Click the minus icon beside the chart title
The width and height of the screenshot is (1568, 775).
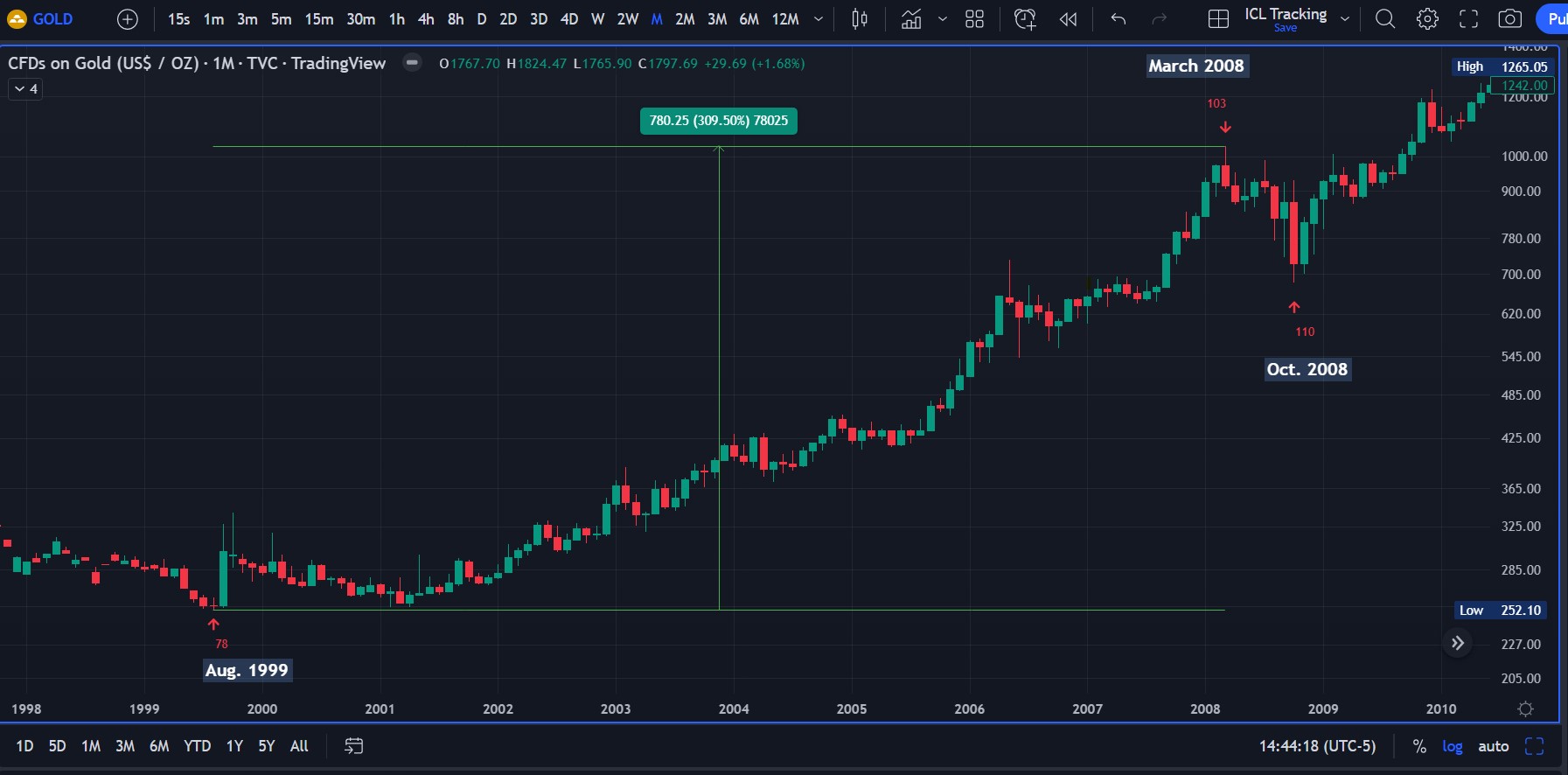point(412,62)
